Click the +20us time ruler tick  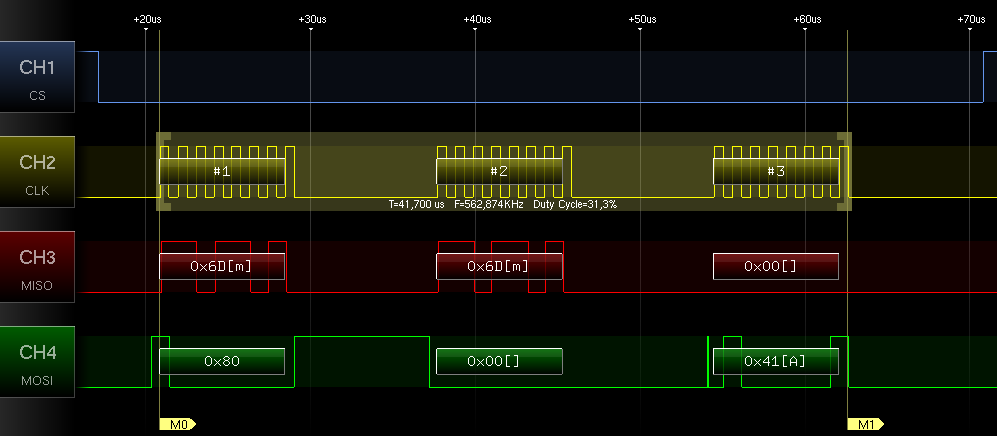point(146,20)
